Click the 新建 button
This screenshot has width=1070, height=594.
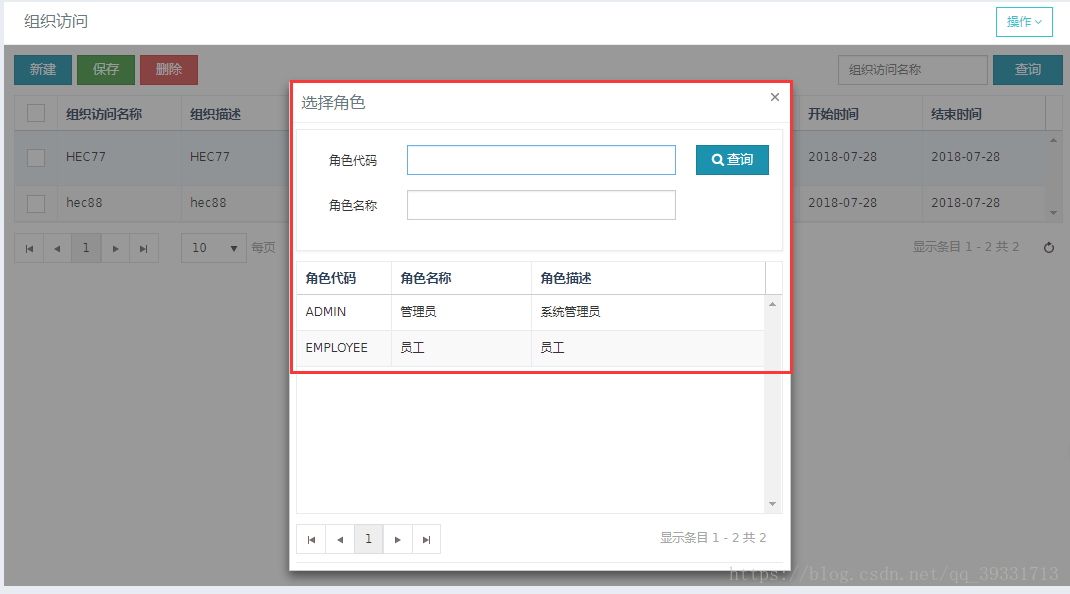[x=43, y=70]
